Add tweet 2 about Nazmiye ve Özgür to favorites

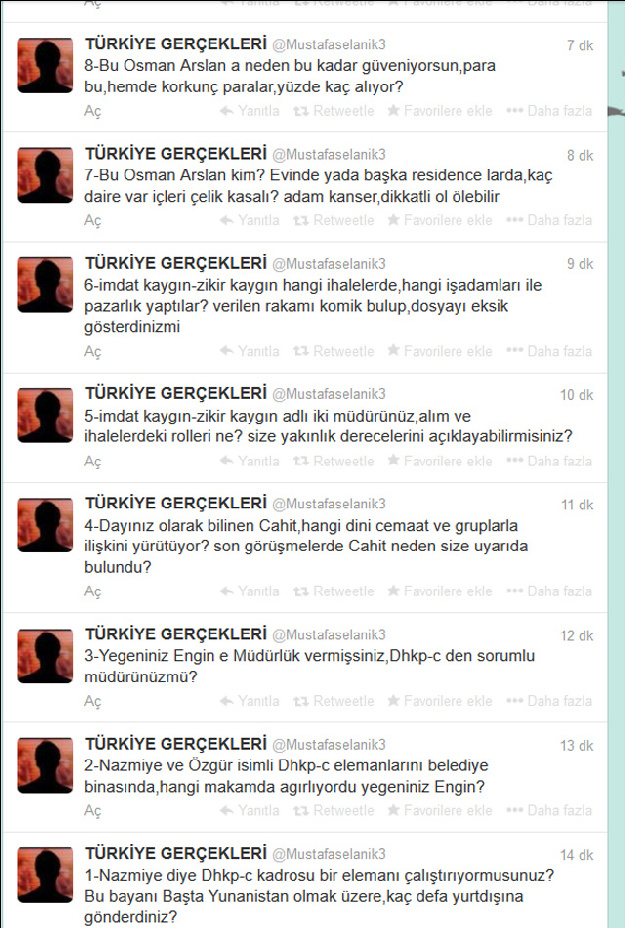(440, 810)
